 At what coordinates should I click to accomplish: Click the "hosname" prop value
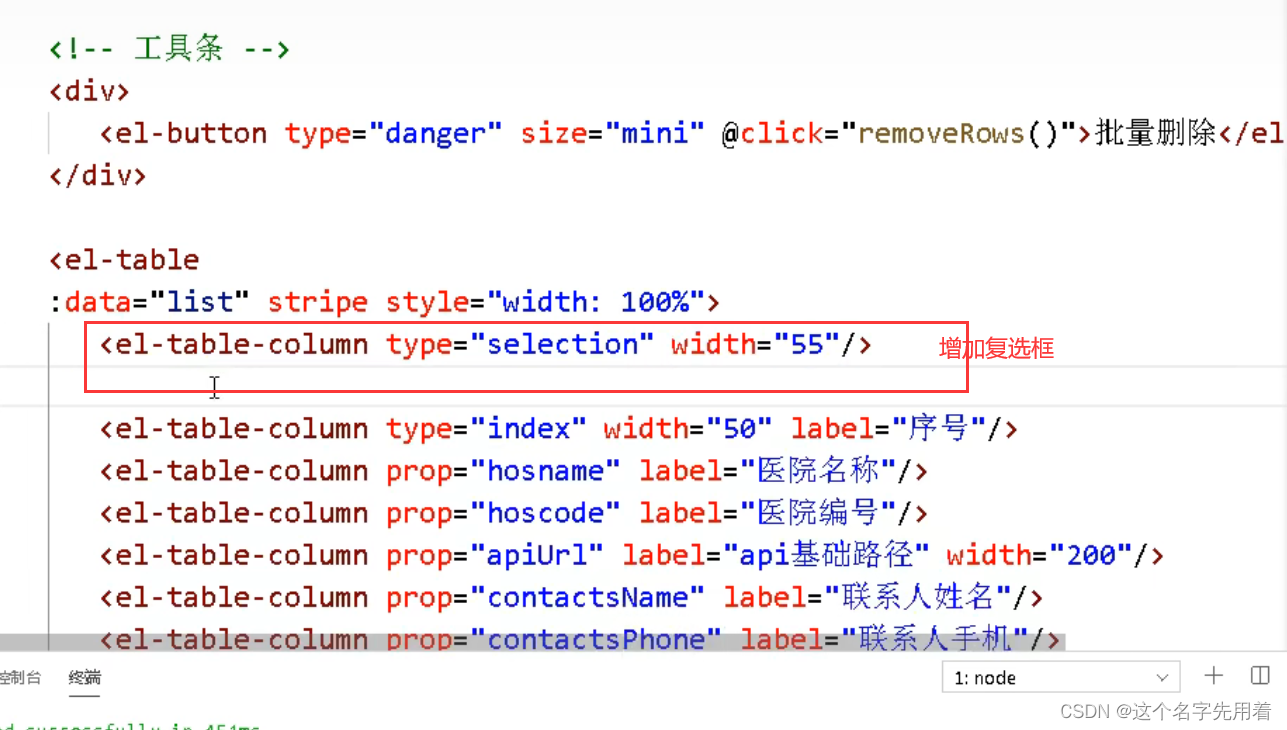[x=545, y=470]
